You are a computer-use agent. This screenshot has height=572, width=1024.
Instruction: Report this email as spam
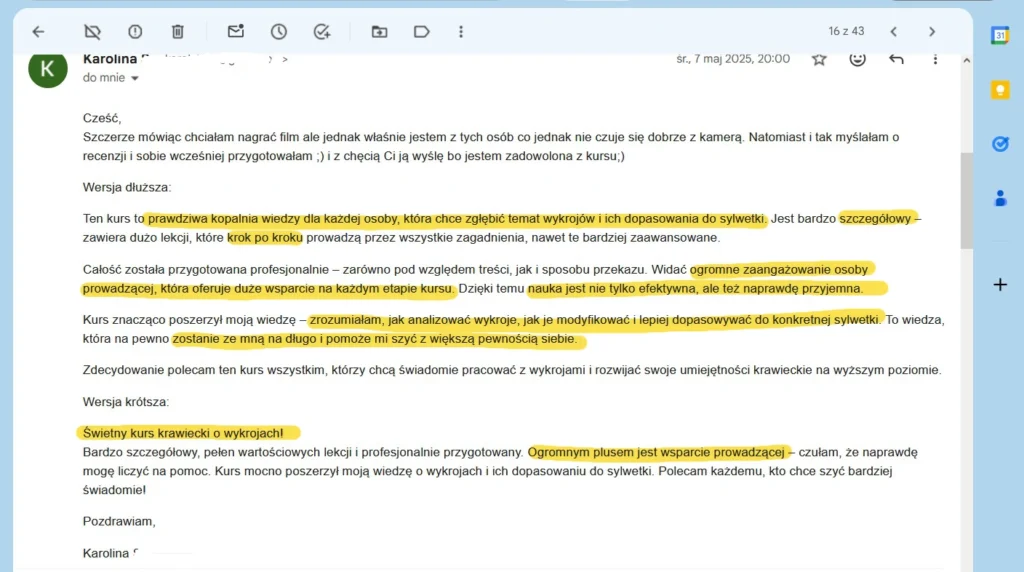[135, 31]
